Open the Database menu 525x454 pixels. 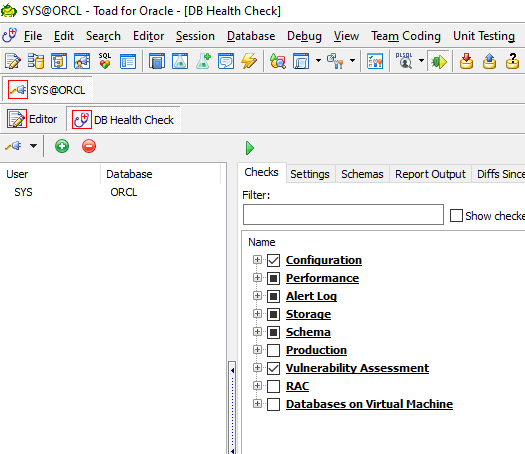[x=251, y=36]
